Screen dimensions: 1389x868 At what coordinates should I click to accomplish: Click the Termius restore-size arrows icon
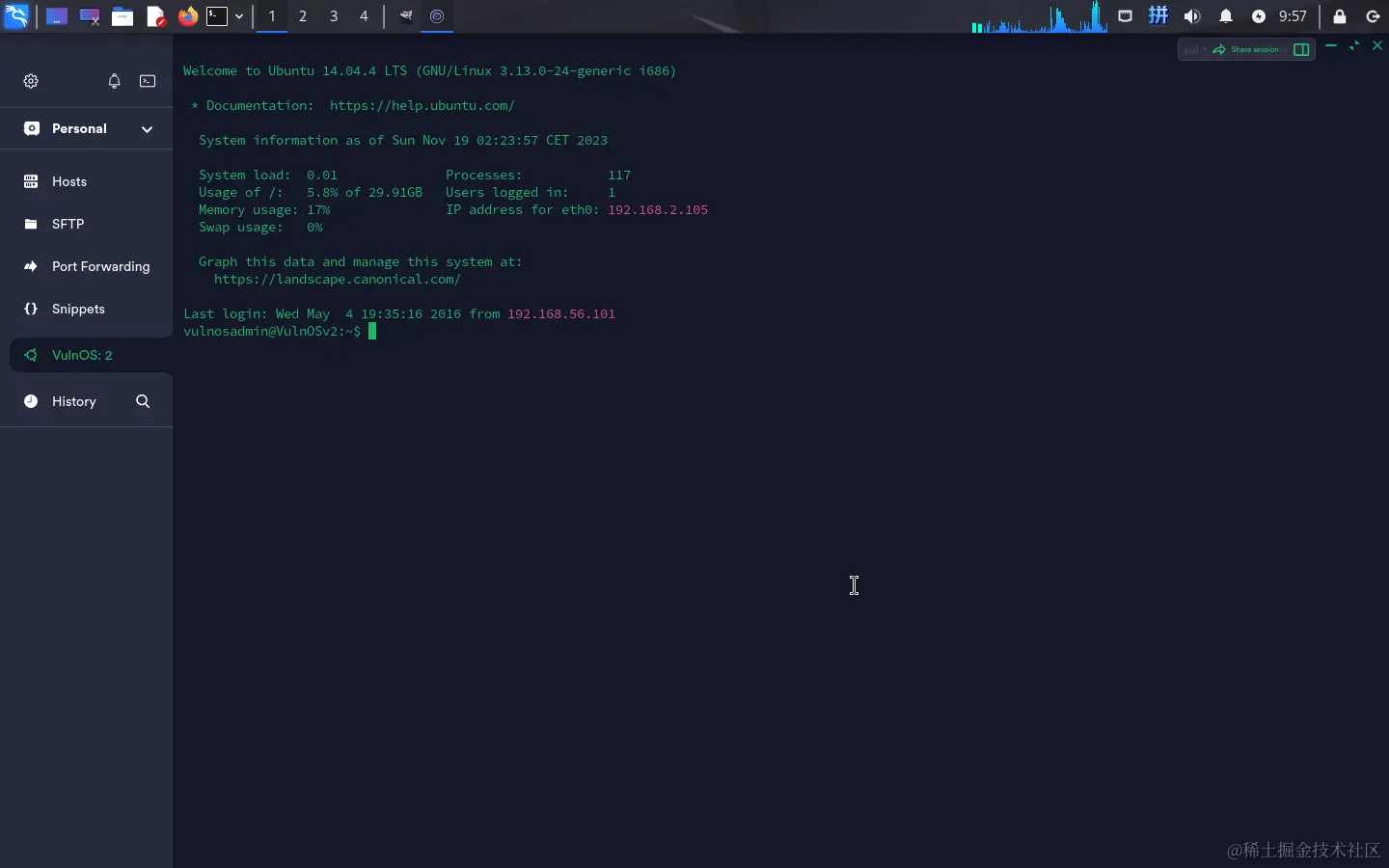coord(1354,45)
